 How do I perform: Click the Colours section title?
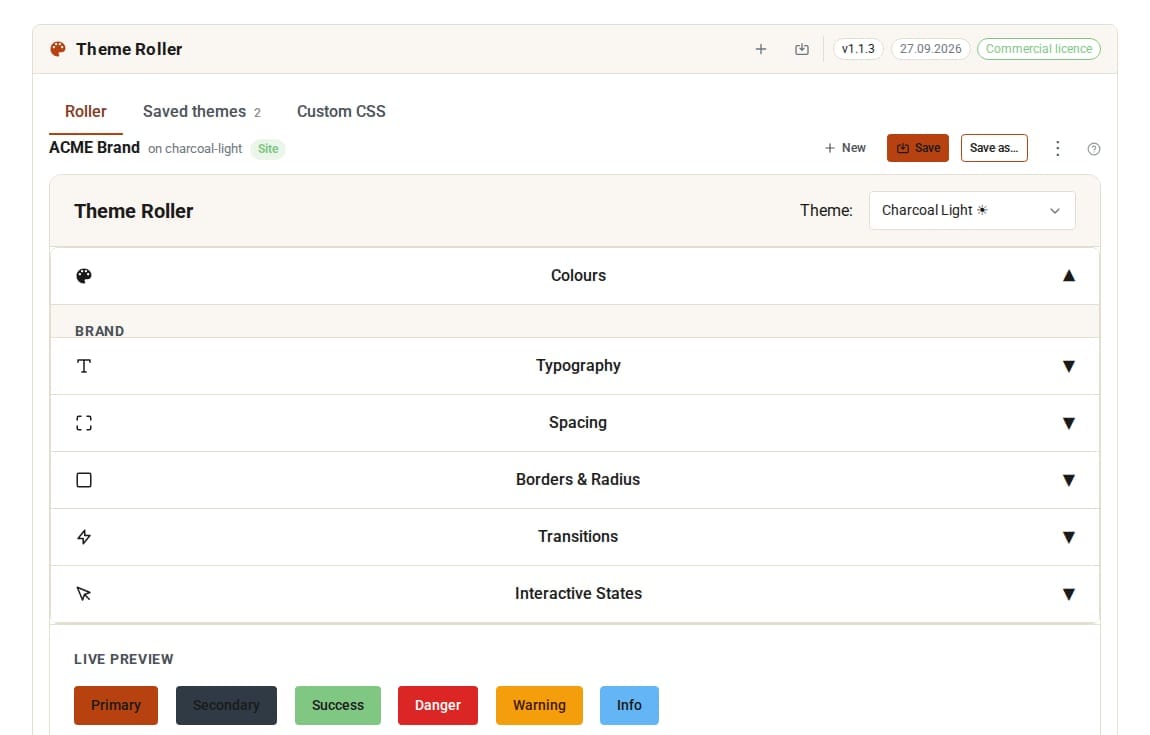tap(579, 276)
